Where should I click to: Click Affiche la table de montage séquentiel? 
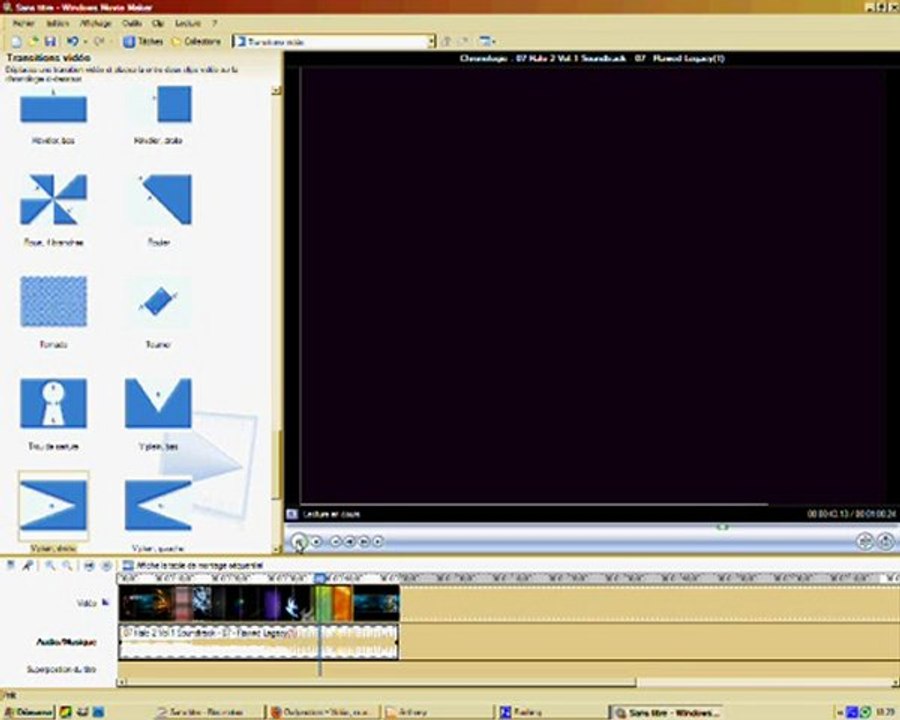[193, 566]
